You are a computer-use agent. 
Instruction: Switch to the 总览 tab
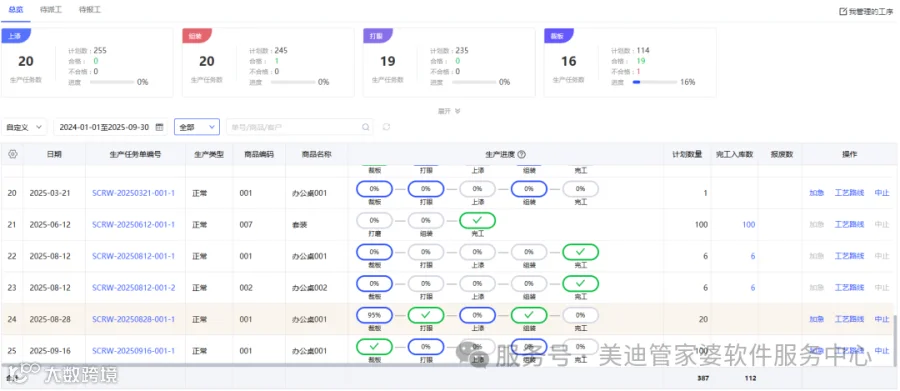click(16, 10)
